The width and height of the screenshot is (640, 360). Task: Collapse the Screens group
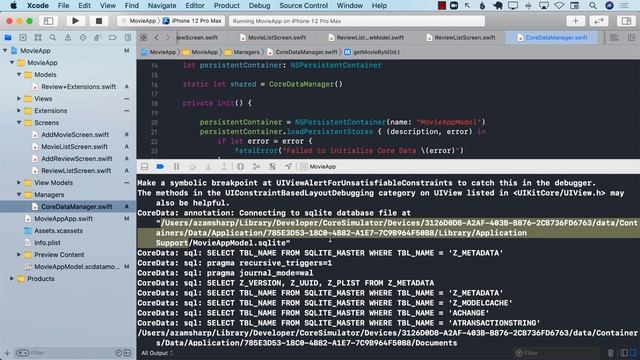pos(19,122)
